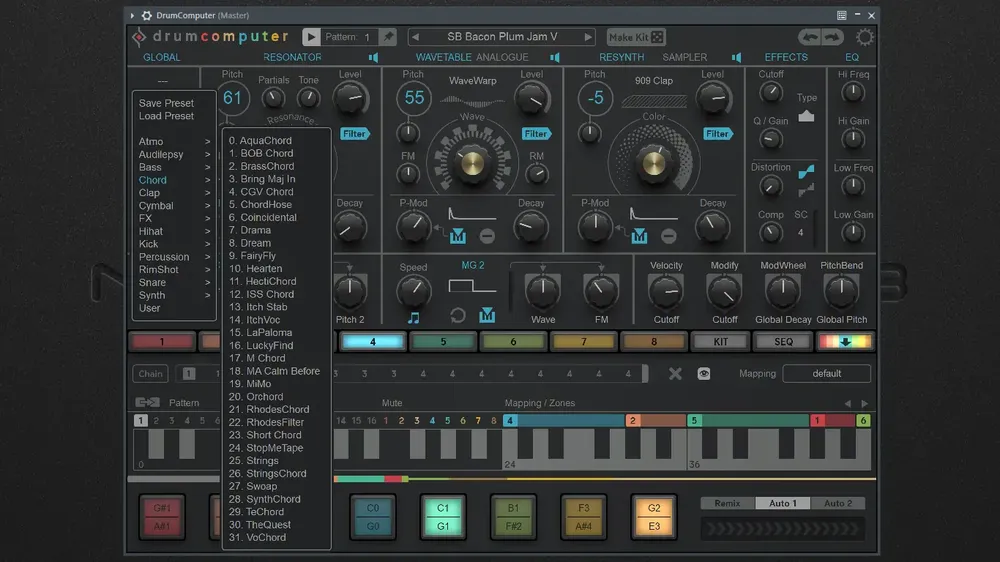
Task: Click the redo arrow icon
Action: pos(832,37)
